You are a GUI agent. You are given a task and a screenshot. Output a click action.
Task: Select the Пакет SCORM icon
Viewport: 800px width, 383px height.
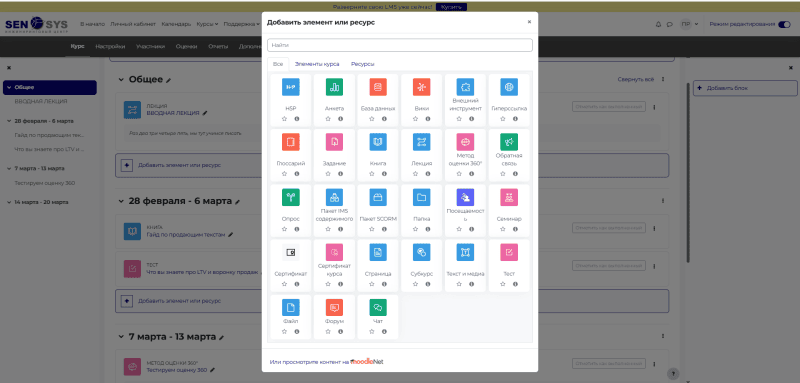(x=378, y=197)
